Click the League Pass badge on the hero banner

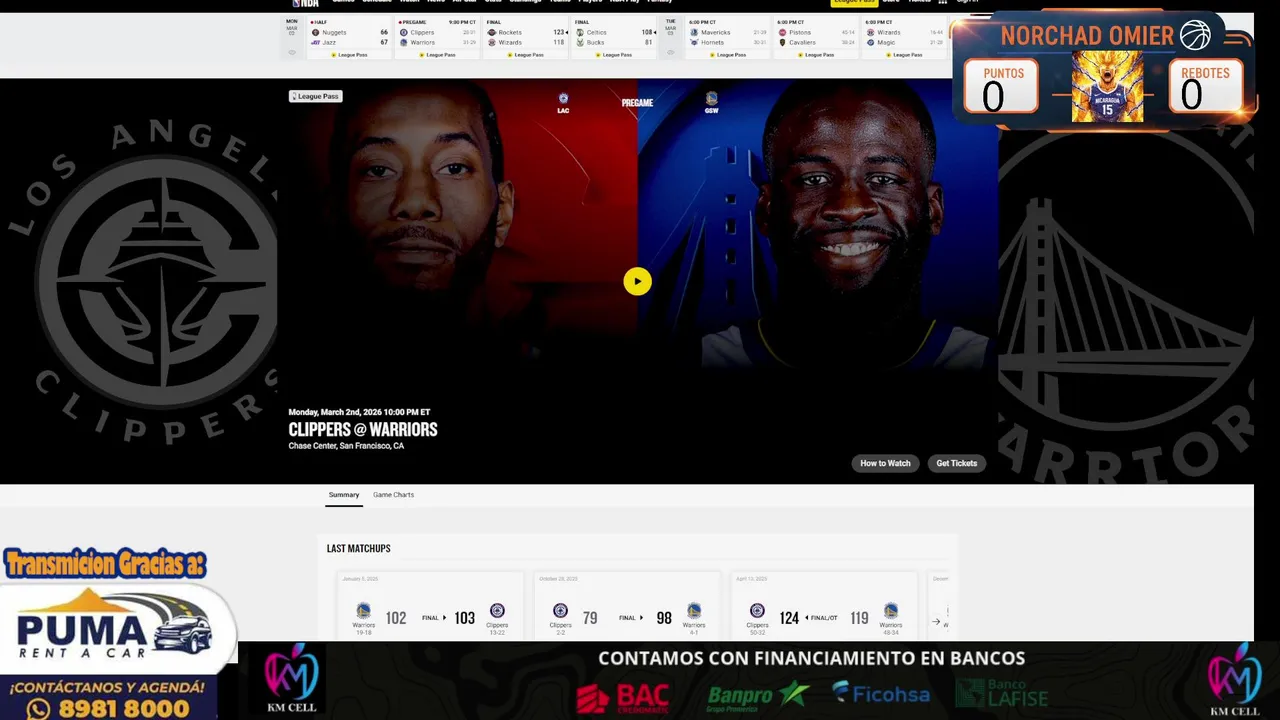tap(315, 96)
